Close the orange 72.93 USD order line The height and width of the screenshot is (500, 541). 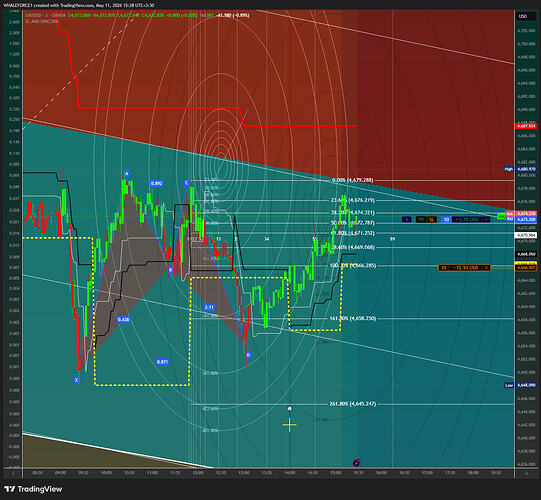tap(486, 268)
